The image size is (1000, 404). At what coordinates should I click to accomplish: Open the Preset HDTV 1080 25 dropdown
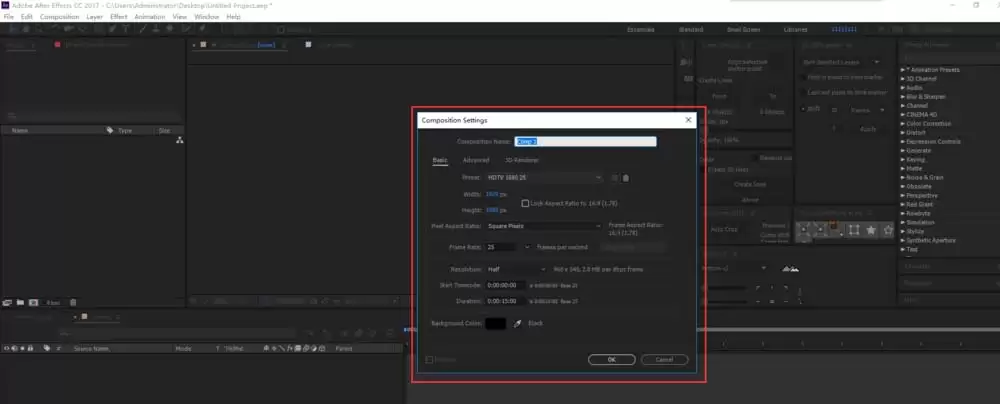point(544,177)
